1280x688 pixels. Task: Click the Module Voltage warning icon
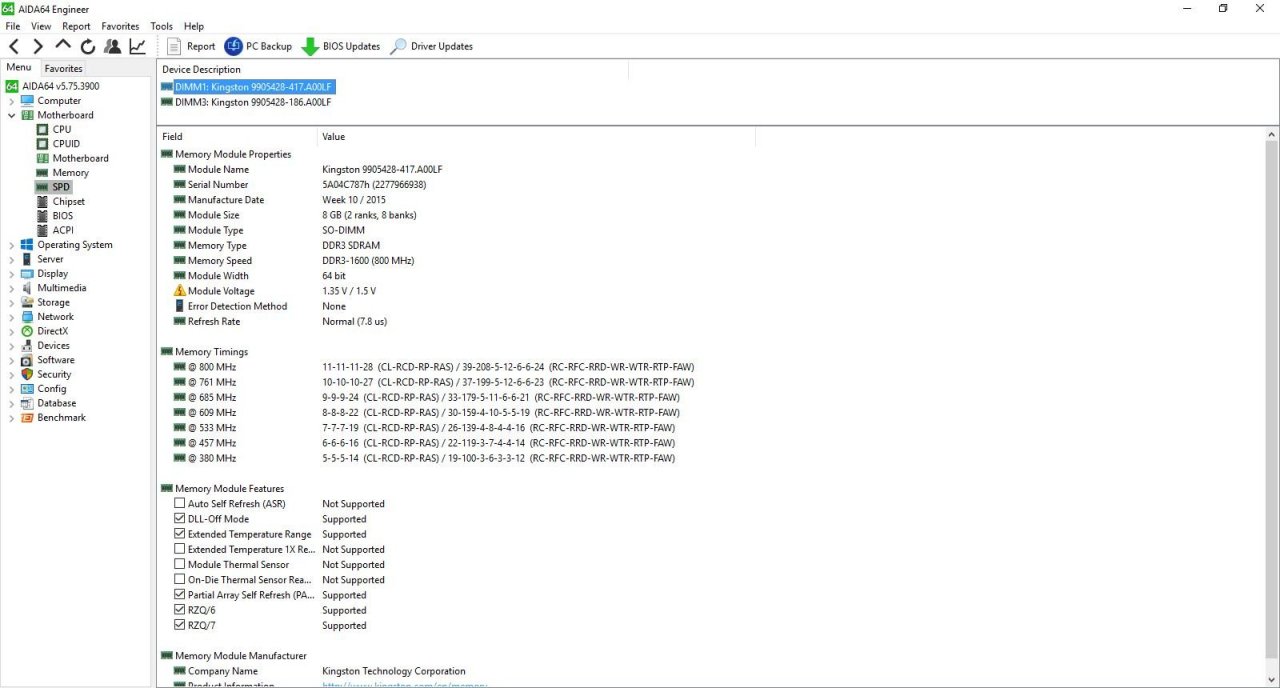pyautogui.click(x=180, y=291)
